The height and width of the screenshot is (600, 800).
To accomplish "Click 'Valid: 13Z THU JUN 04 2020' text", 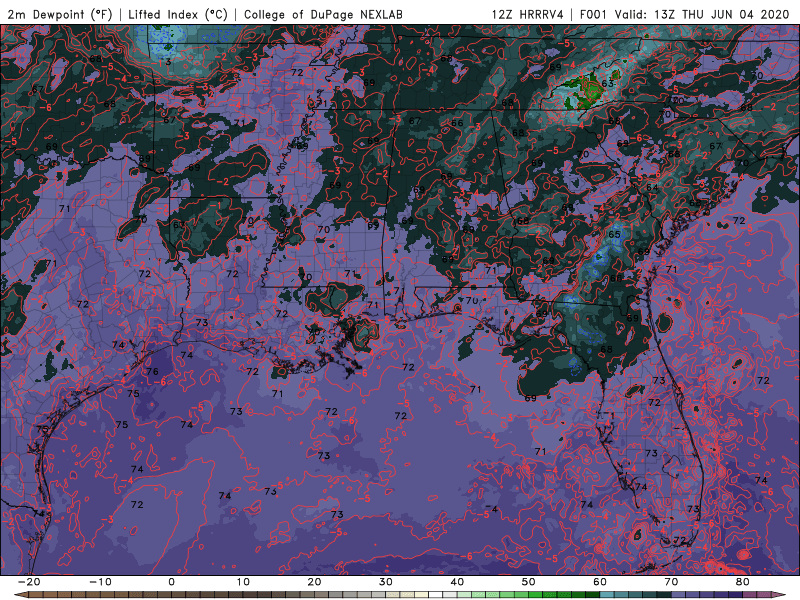I will 702,14.
